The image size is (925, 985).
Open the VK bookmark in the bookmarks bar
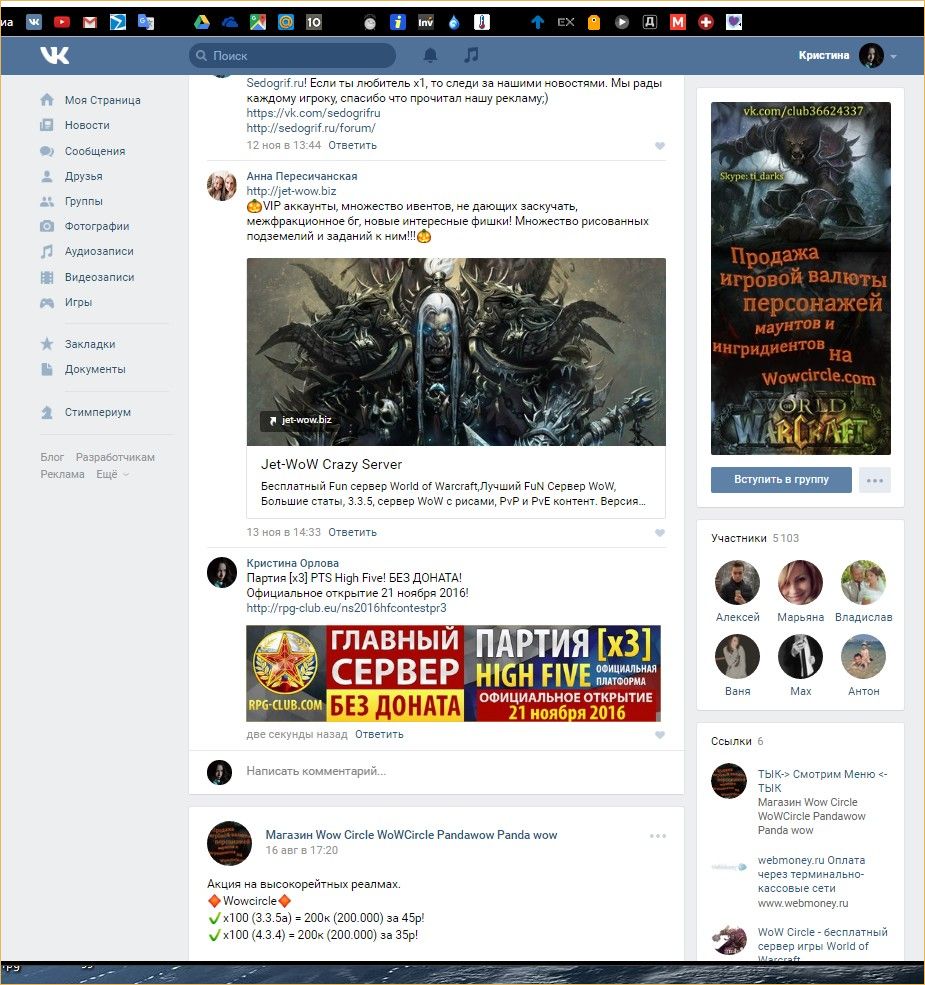click(x=34, y=22)
